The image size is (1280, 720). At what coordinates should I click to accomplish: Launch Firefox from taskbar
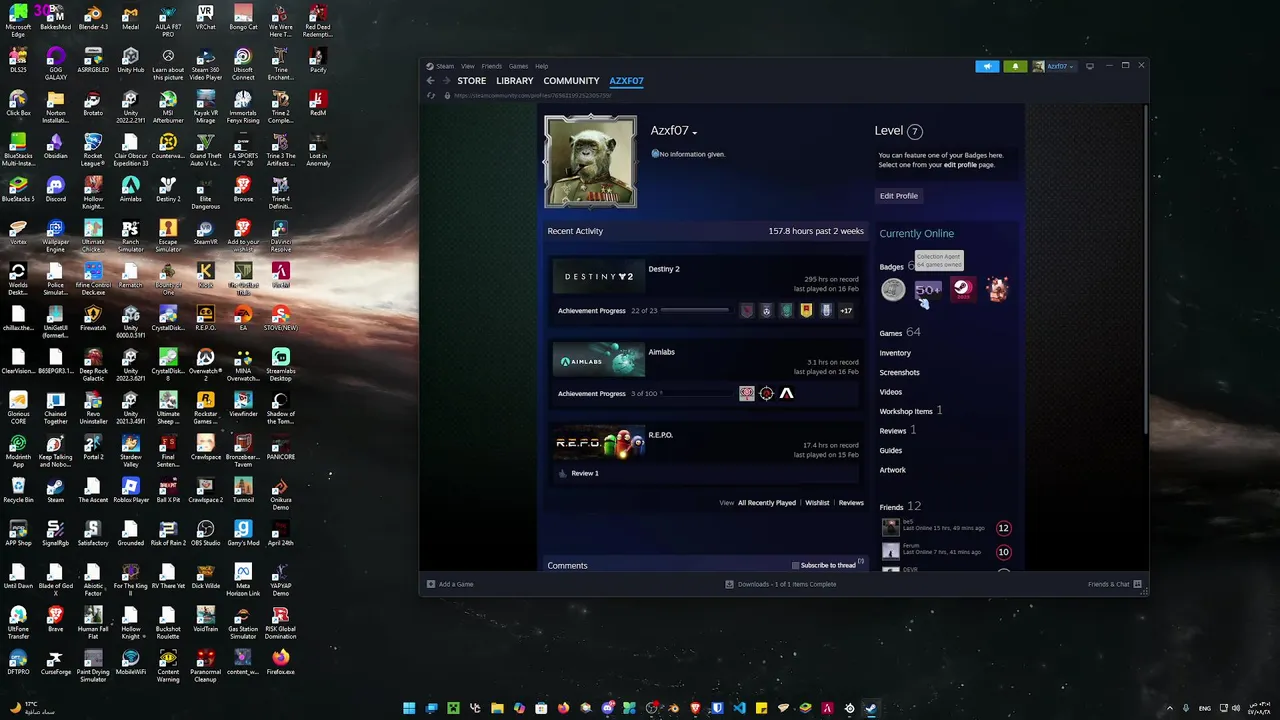563,708
